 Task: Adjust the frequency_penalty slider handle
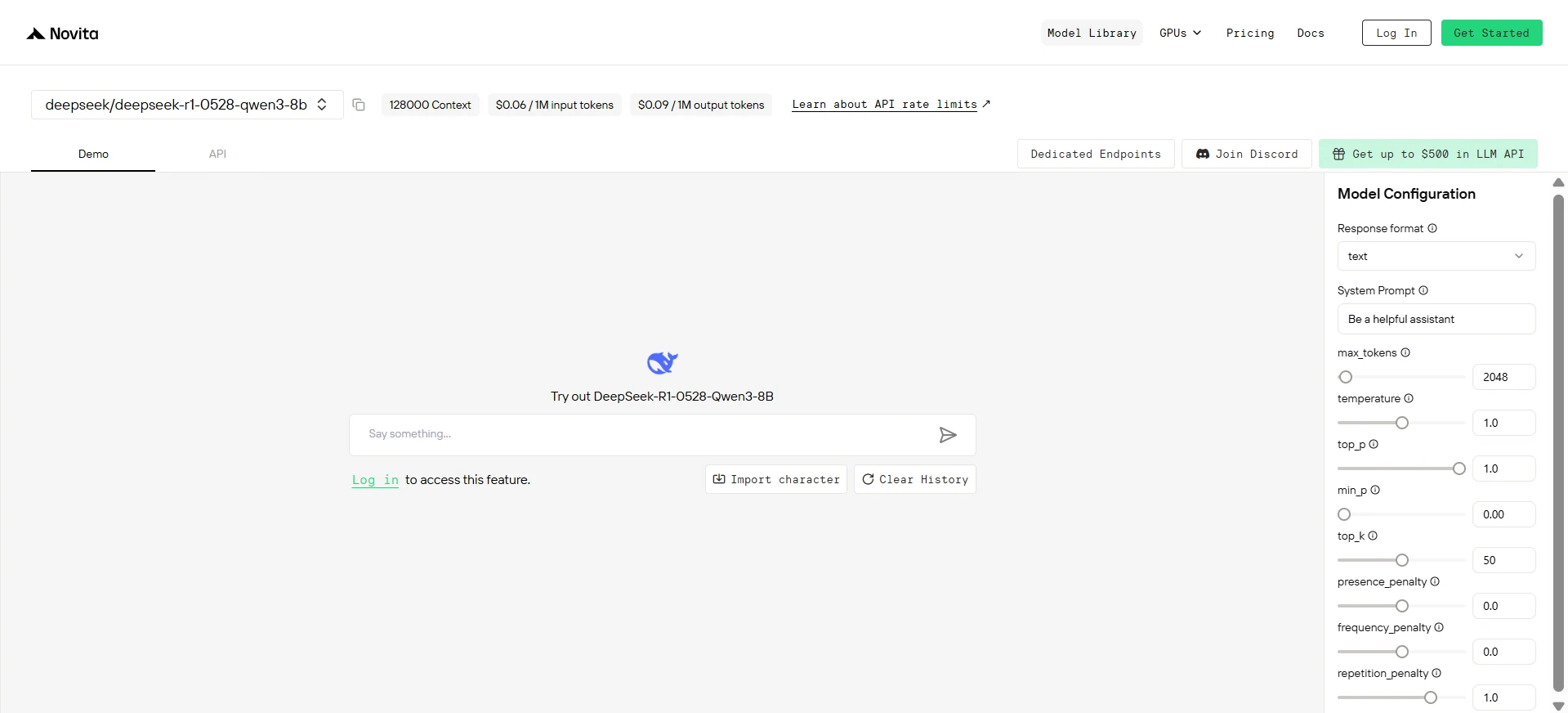(x=1402, y=652)
